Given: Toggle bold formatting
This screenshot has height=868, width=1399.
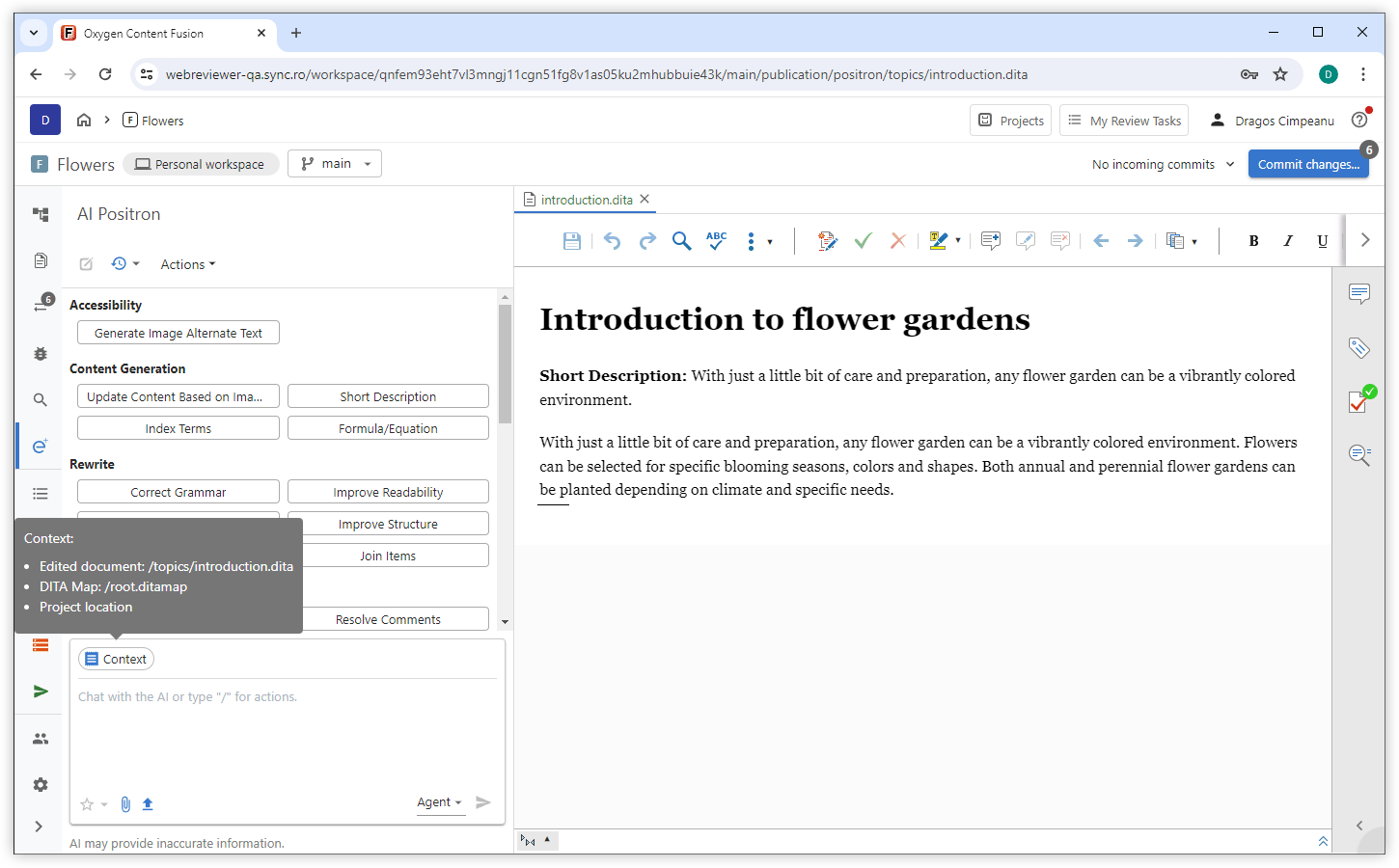Looking at the screenshot, I should tap(1253, 241).
